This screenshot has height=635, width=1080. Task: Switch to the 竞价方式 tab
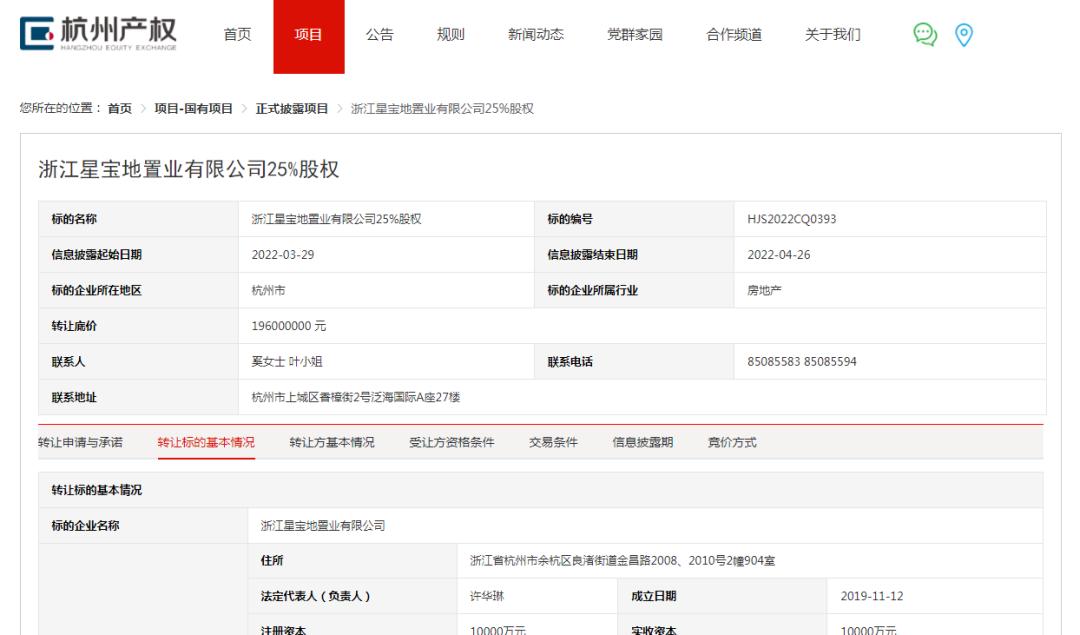(732, 442)
